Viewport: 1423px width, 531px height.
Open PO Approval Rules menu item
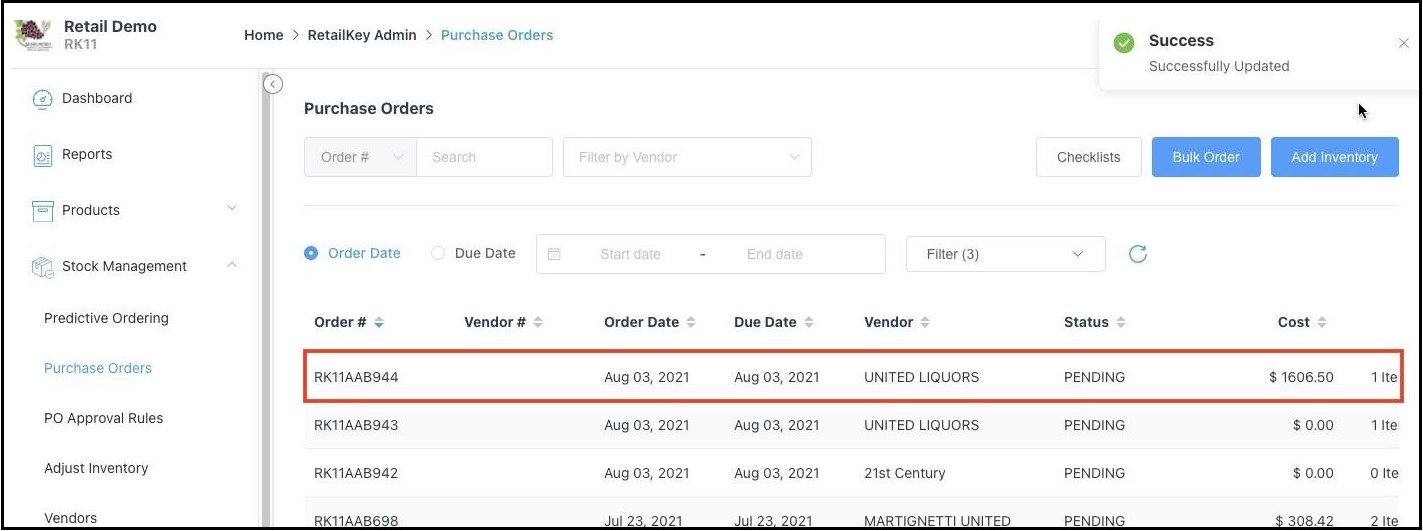(103, 418)
